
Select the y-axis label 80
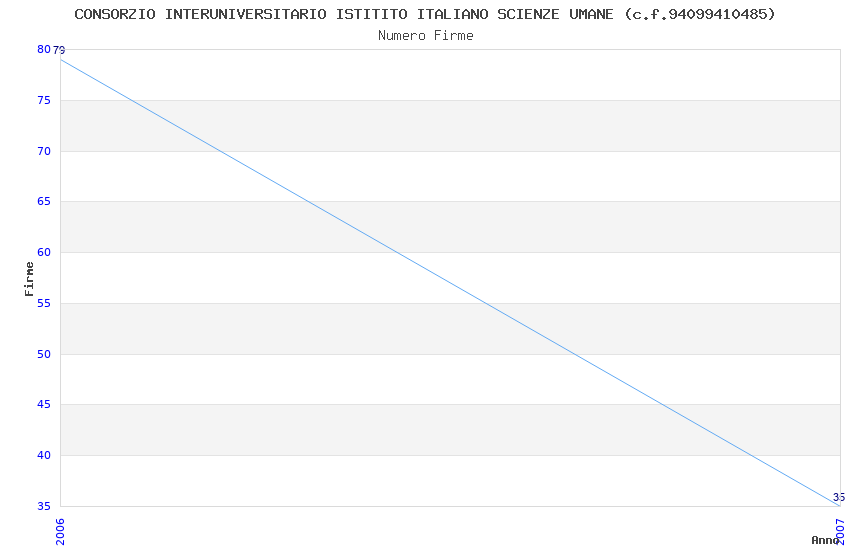click(44, 49)
